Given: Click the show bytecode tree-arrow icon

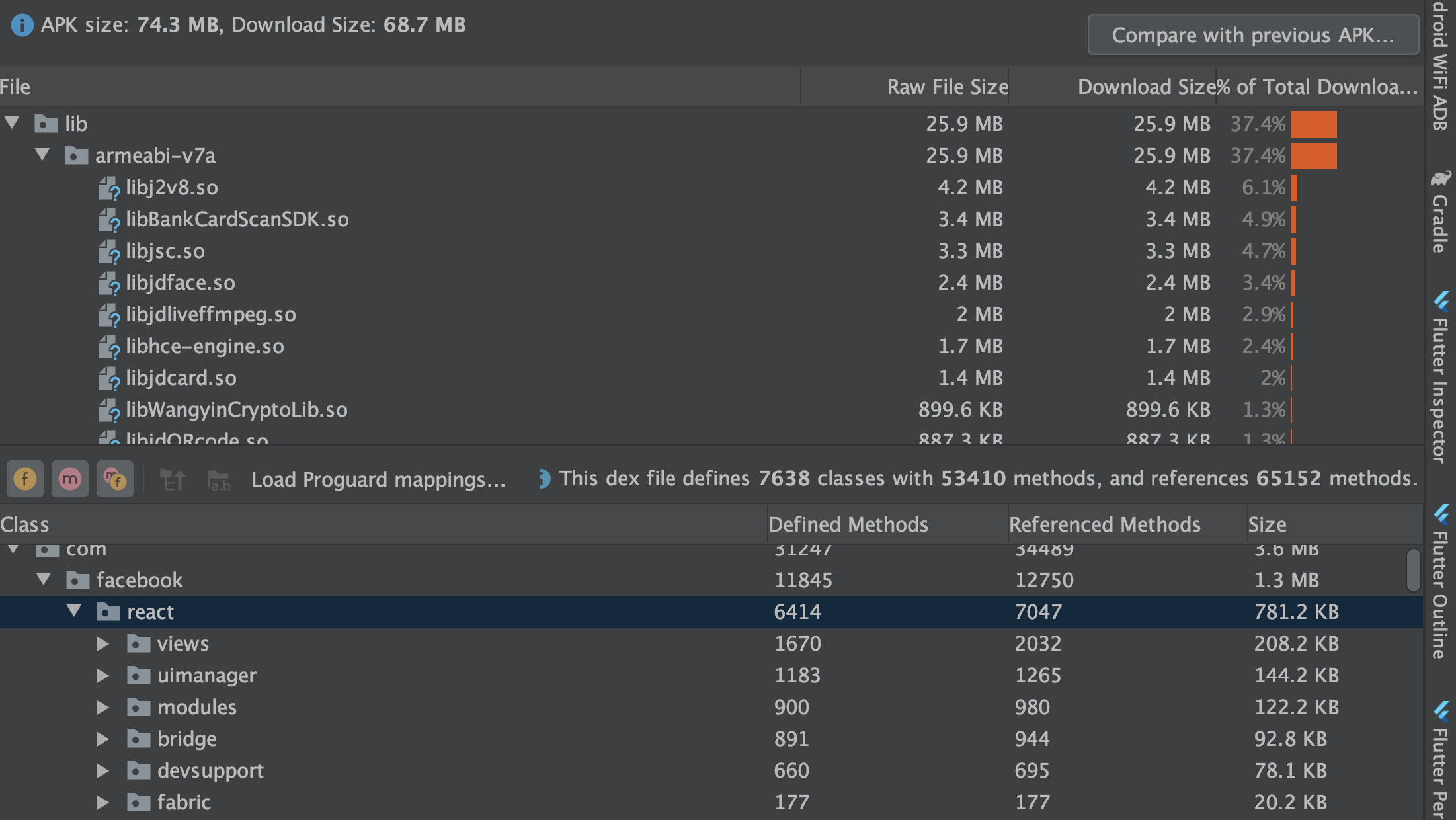Looking at the screenshot, I should pos(173,480).
